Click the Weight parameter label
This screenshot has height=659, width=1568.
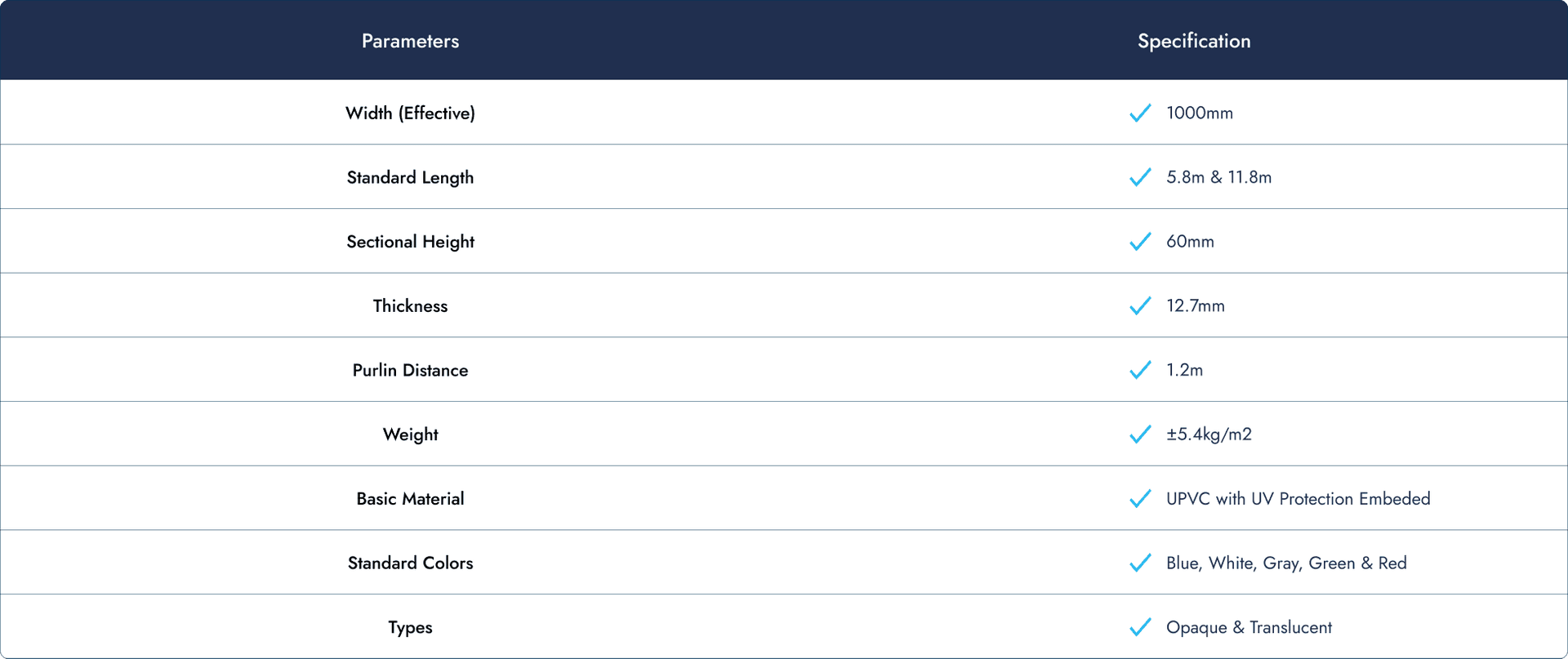pos(410,434)
